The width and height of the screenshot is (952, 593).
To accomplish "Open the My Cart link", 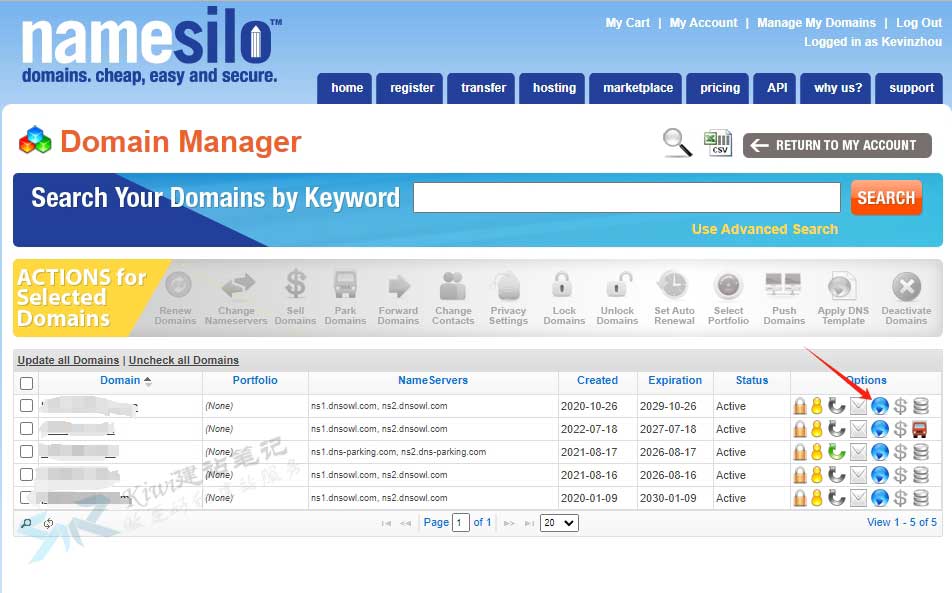I will (x=627, y=22).
